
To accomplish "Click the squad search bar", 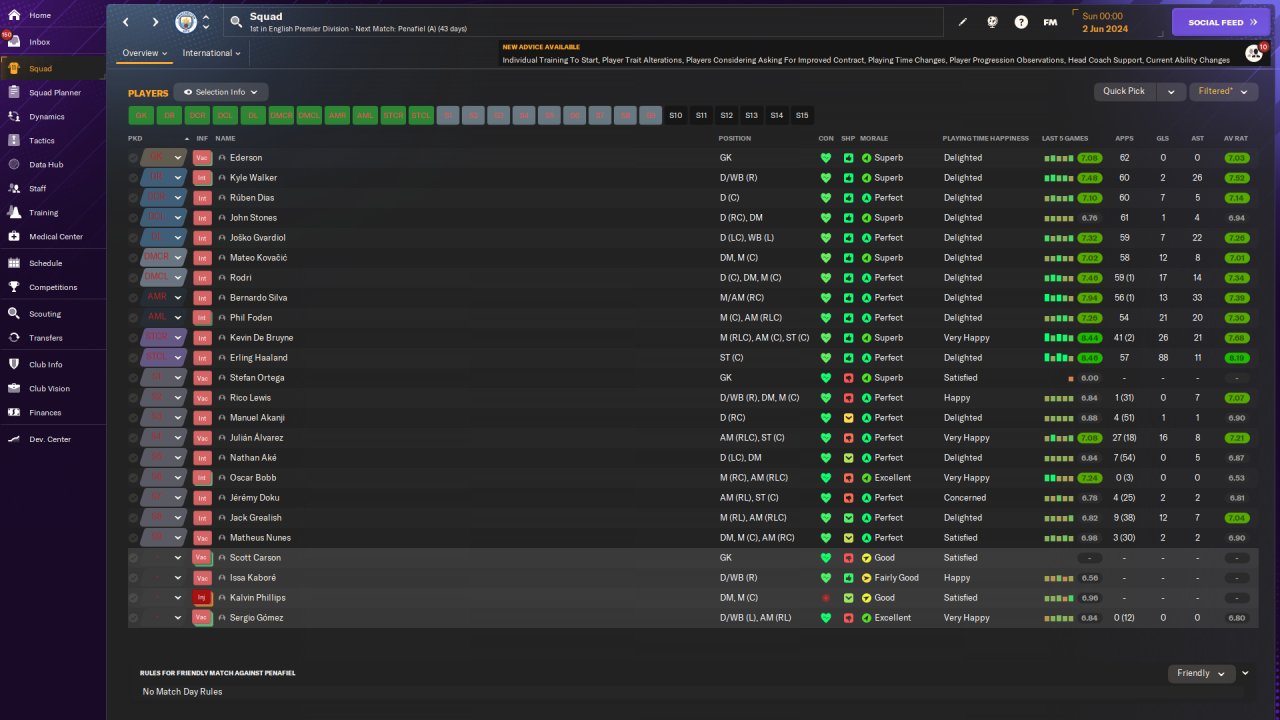I will click(x=583, y=22).
